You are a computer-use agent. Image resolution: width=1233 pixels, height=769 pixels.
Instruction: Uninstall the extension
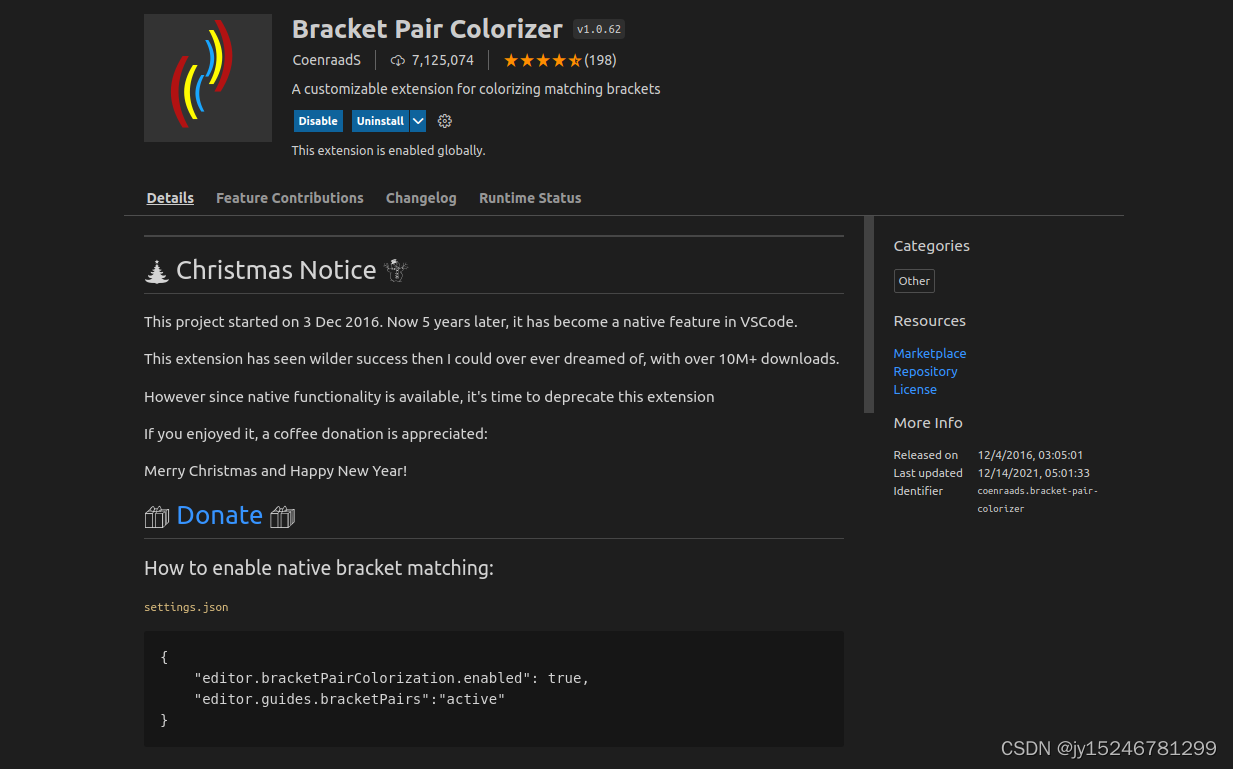pyautogui.click(x=380, y=121)
